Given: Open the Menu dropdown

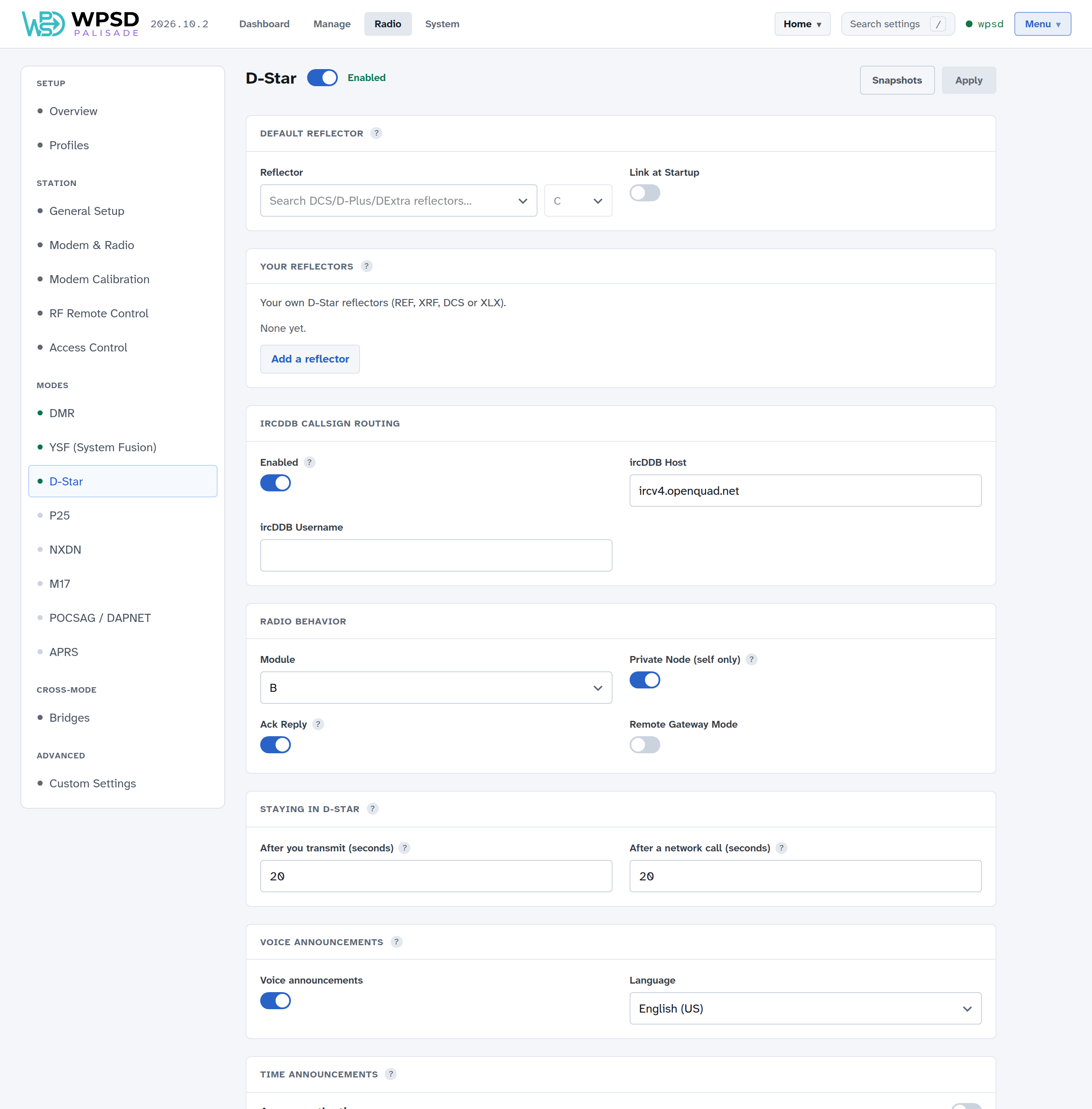Looking at the screenshot, I should pos(1042,24).
